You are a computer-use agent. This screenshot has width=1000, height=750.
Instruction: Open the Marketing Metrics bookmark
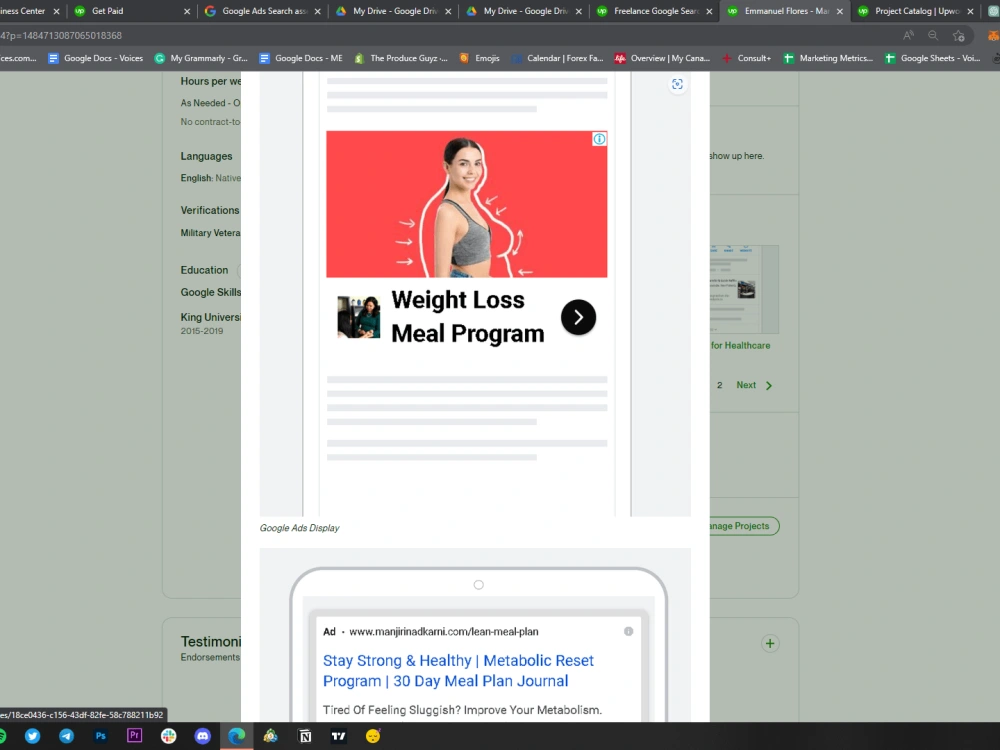click(x=828, y=58)
